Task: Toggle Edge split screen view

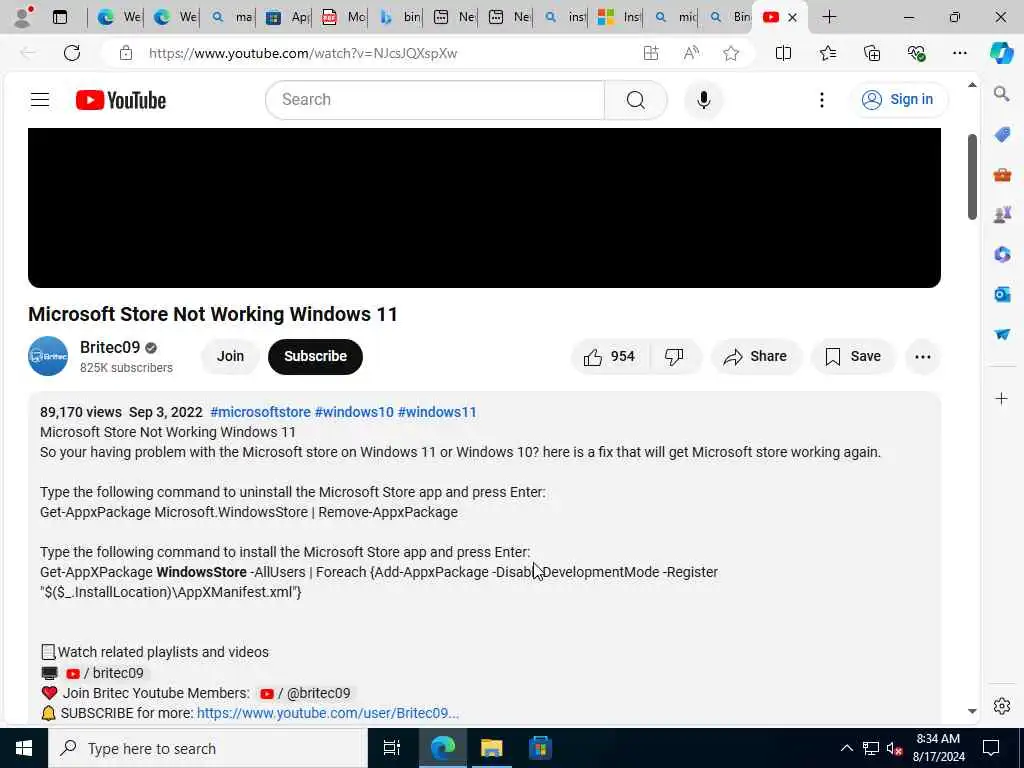Action: click(x=783, y=54)
